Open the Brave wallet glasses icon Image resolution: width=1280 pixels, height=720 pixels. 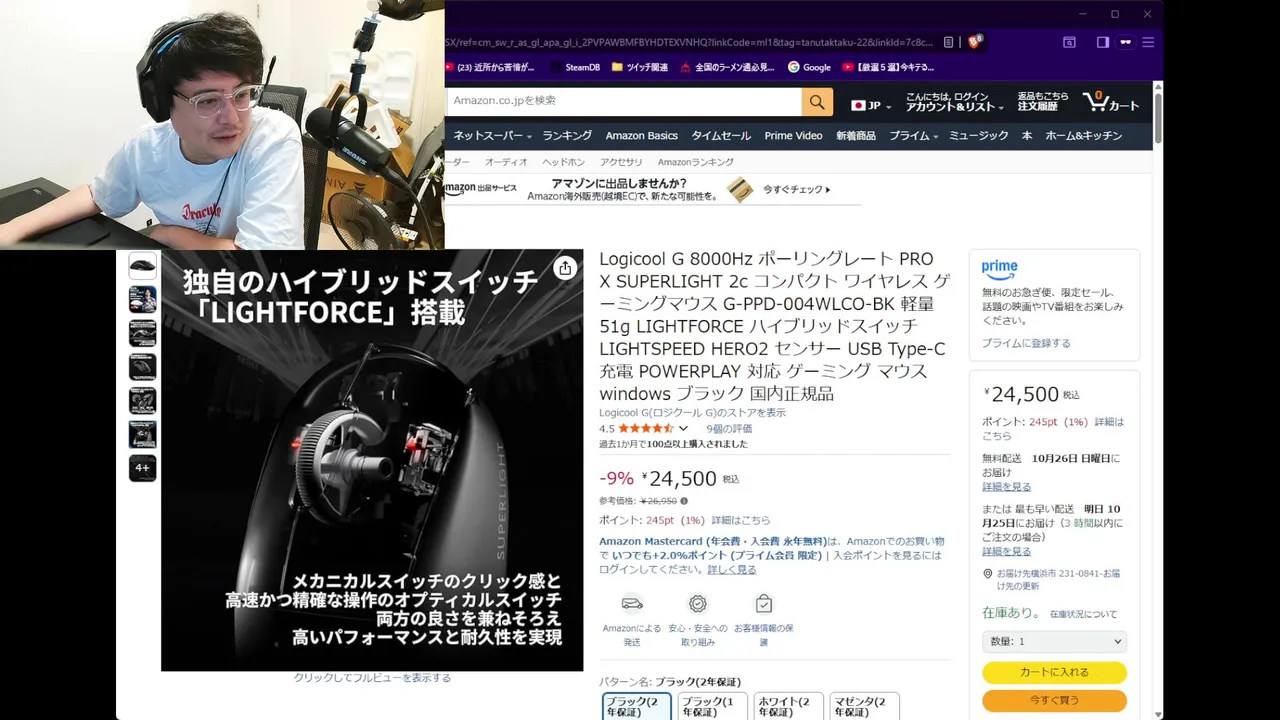pos(1125,42)
